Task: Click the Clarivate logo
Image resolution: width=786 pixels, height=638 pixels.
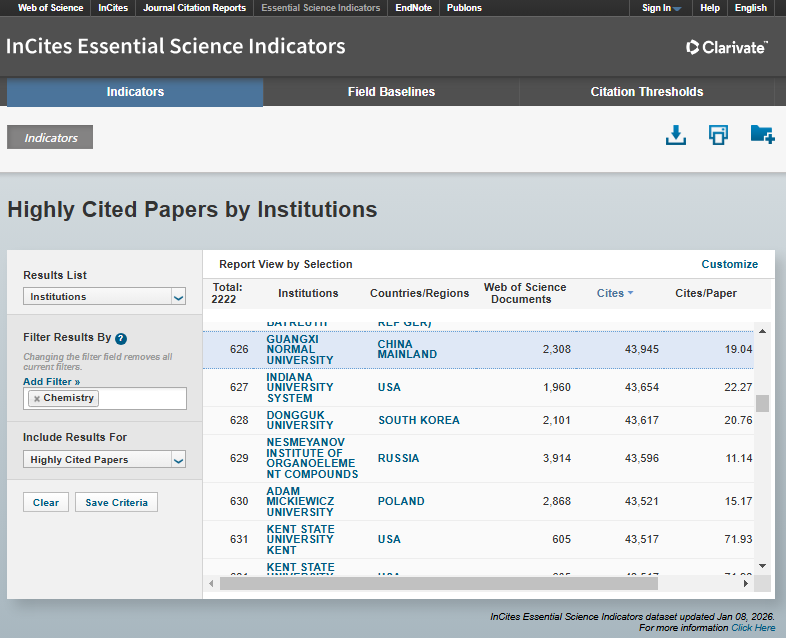Action: 727,47
